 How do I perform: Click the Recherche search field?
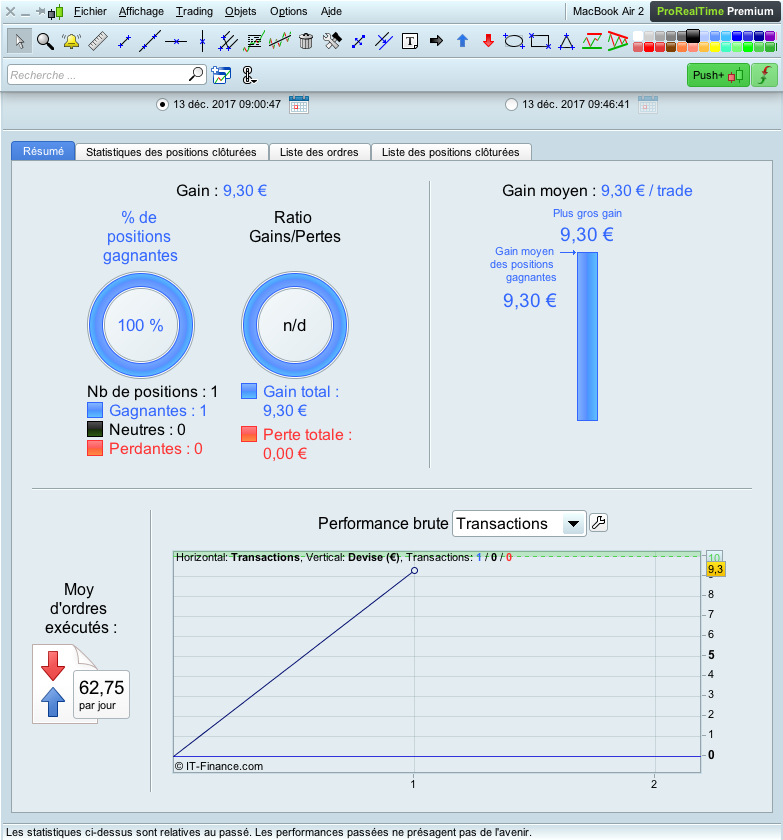107,75
